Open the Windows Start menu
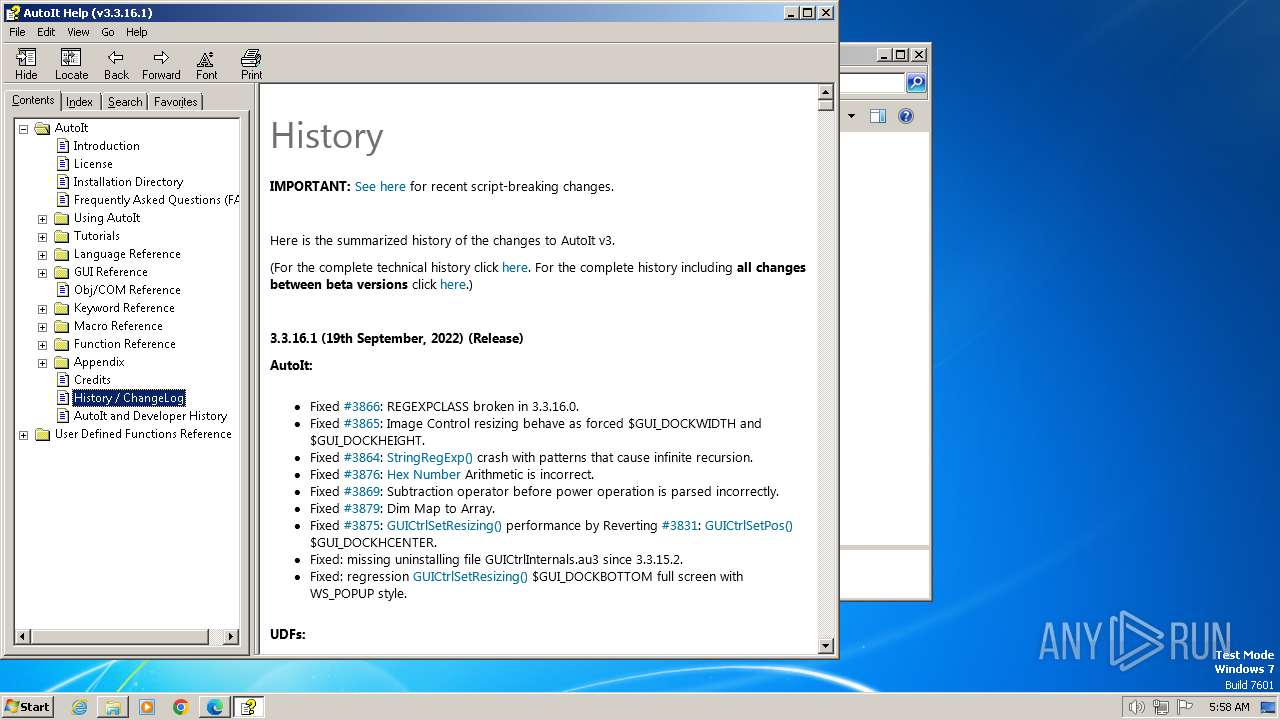The height and width of the screenshot is (720, 1280). pos(27,706)
